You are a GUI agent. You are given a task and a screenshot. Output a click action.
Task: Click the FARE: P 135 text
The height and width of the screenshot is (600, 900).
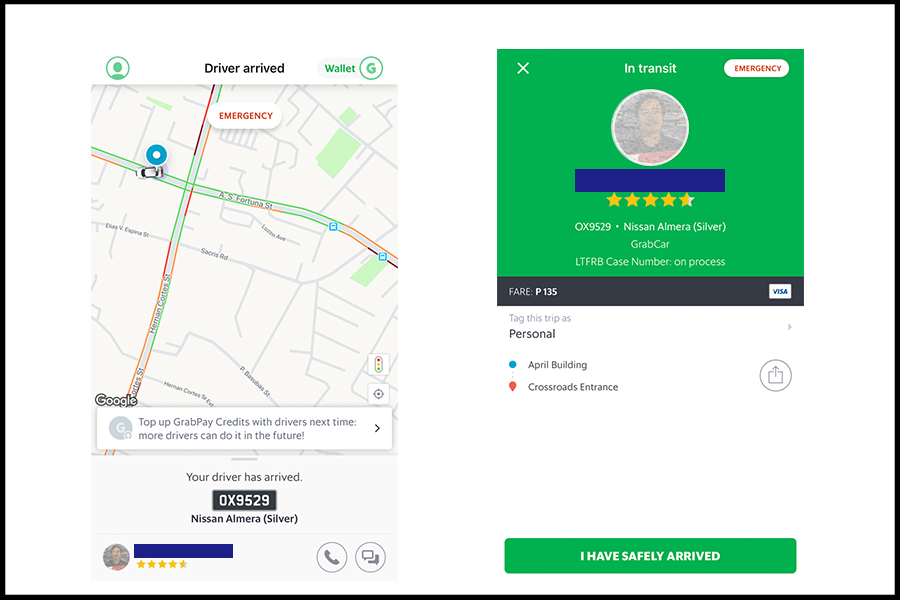tap(533, 292)
